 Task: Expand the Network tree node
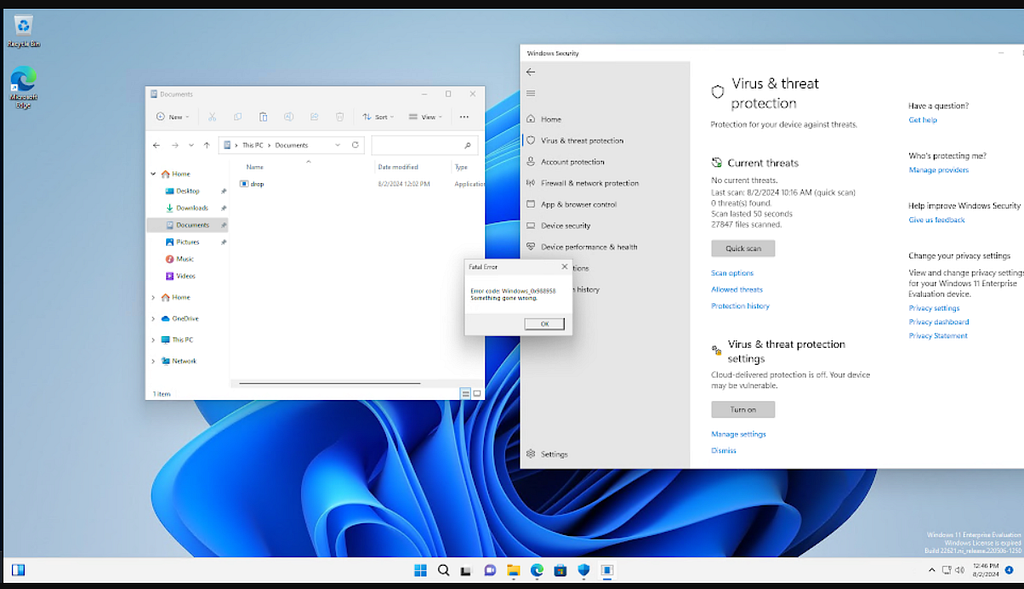pyautogui.click(x=153, y=361)
